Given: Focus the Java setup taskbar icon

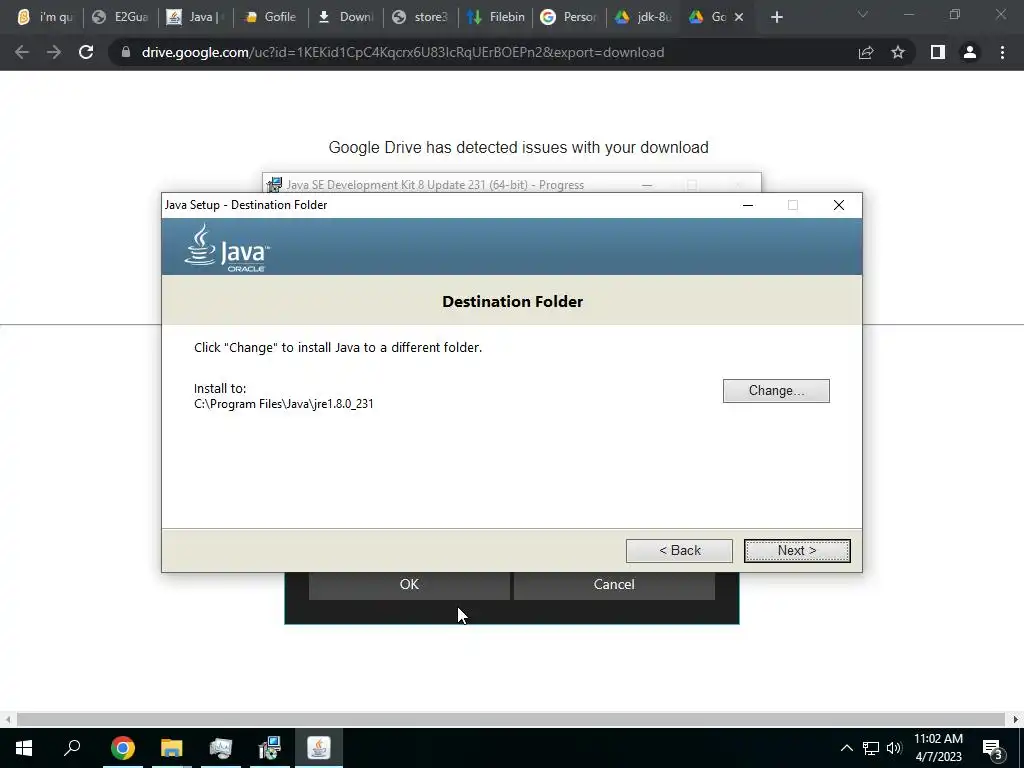Looking at the screenshot, I should pos(319,748).
